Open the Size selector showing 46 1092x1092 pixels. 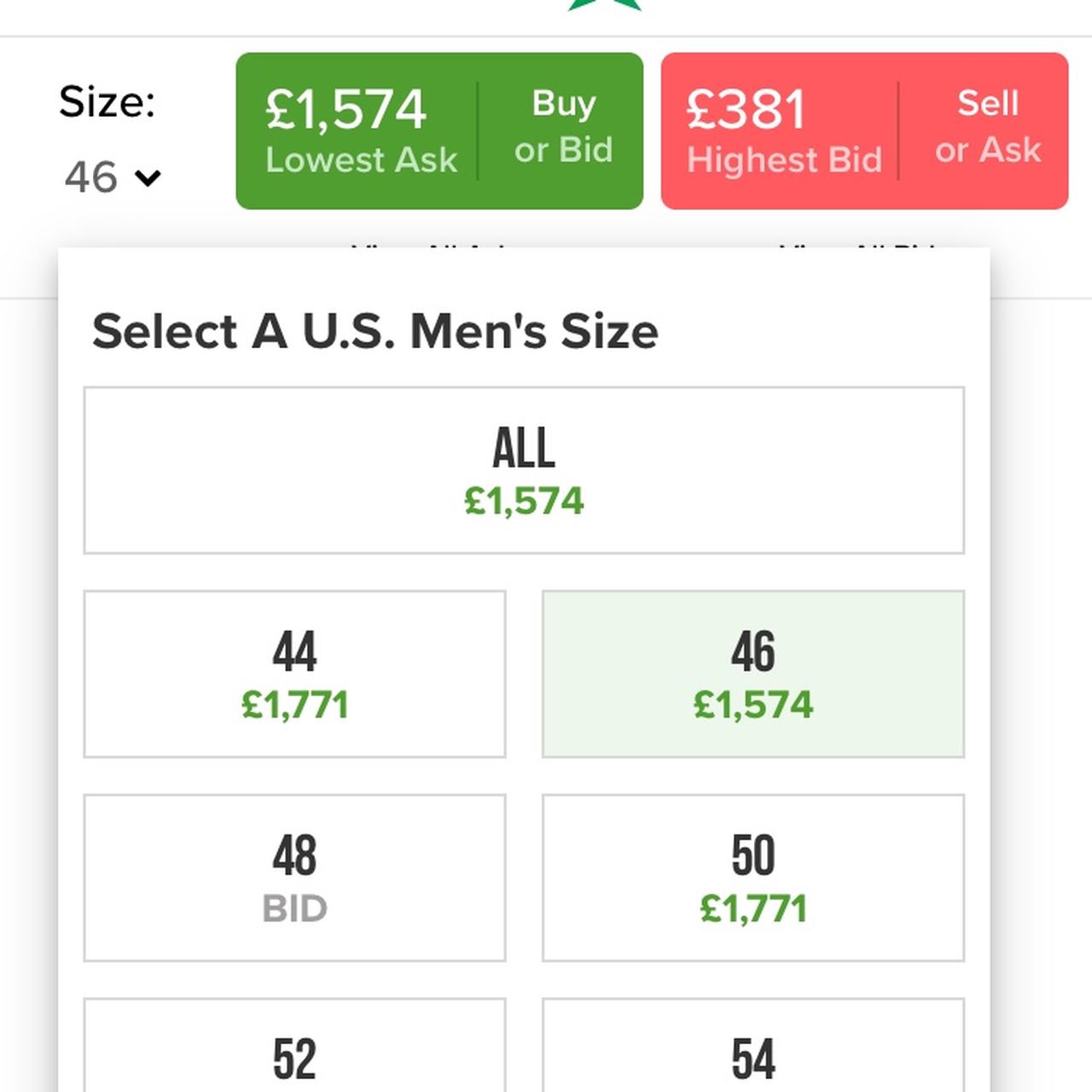click(111, 177)
